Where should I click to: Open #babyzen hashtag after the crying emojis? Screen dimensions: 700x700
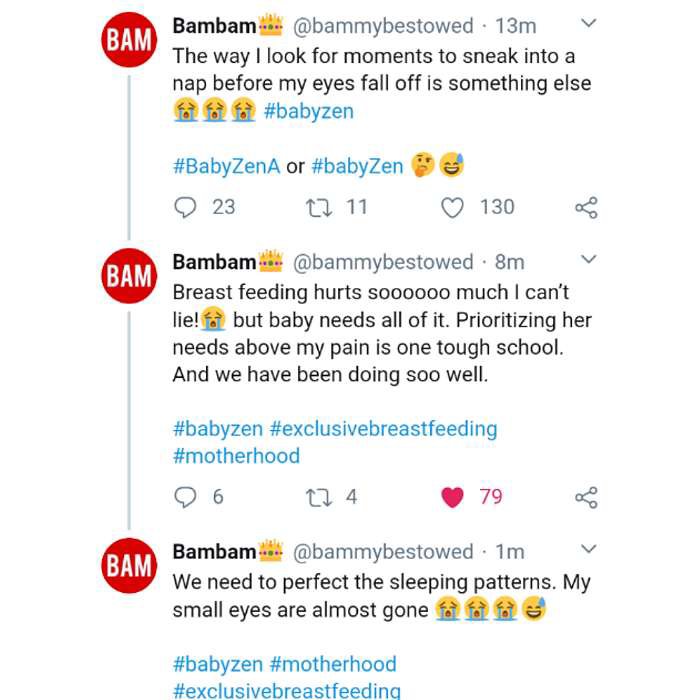(x=309, y=111)
